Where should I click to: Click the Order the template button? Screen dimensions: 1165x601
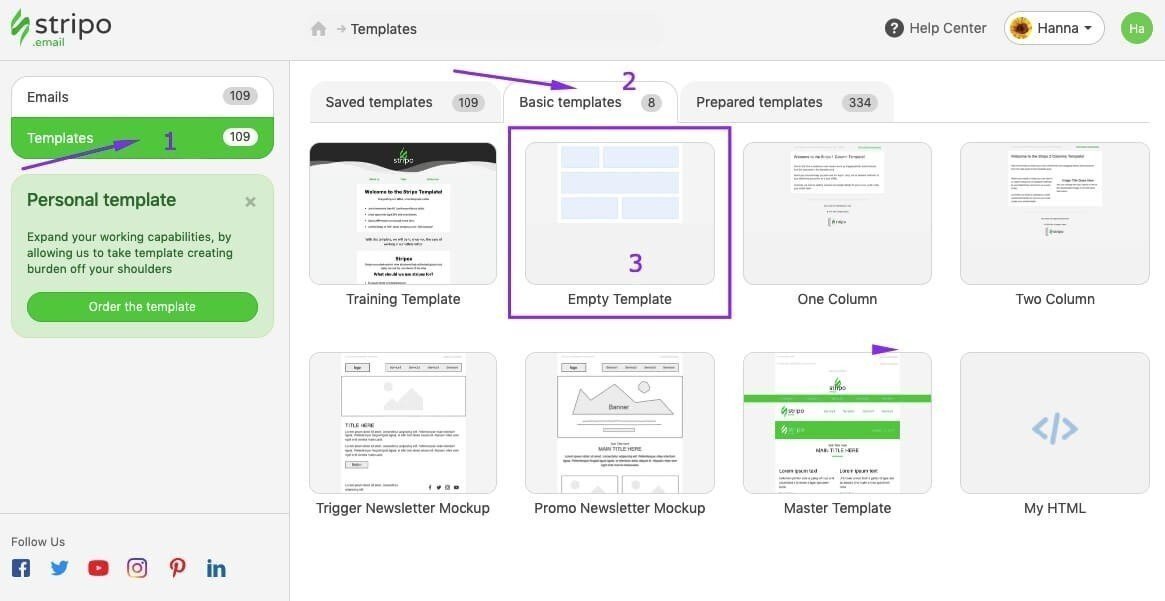tap(141, 306)
